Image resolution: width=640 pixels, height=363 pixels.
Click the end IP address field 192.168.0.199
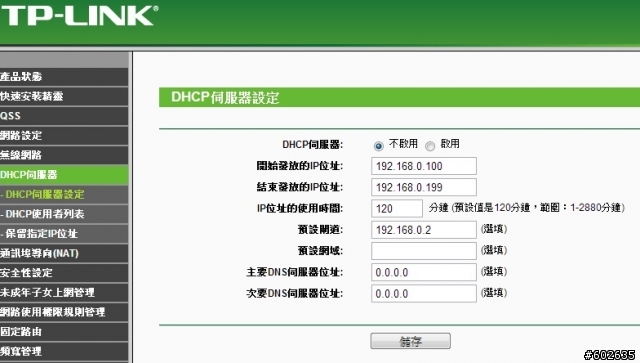[x=424, y=187]
